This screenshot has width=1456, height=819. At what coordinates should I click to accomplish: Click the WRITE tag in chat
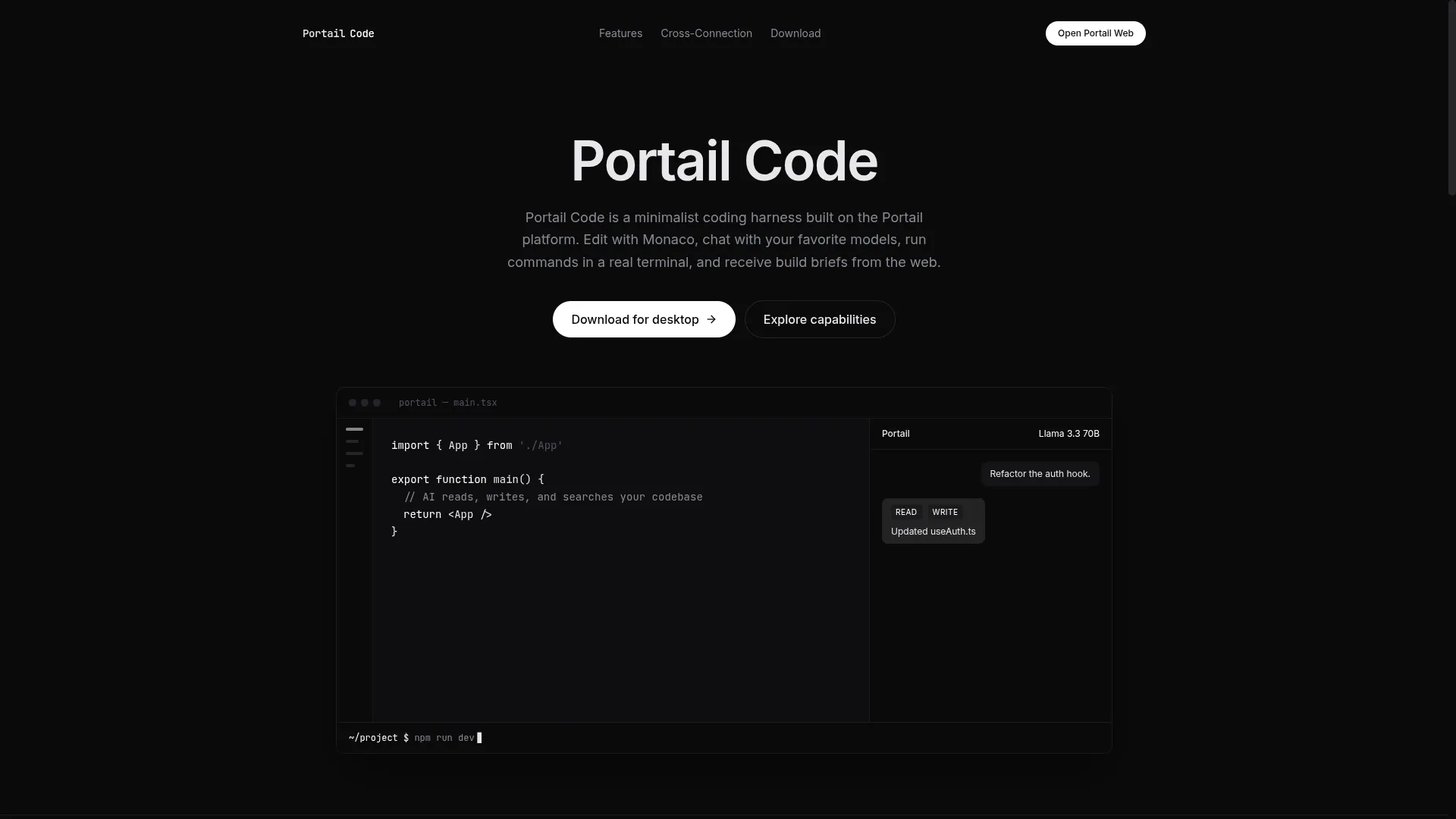tap(945, 512)
